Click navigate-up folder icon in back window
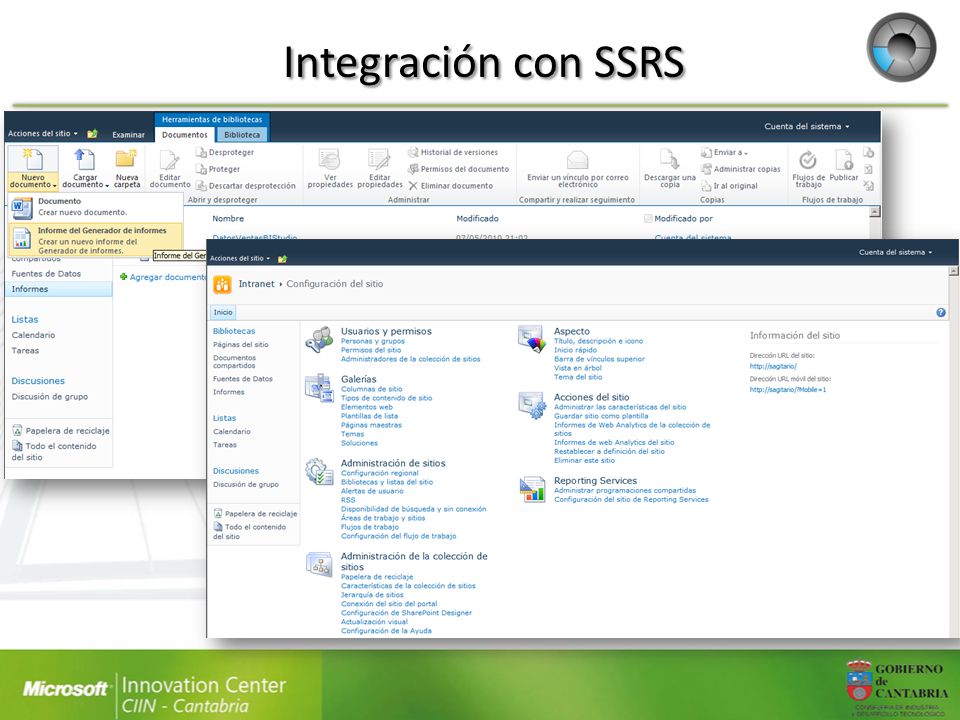The image size is (960, 720). pyautogui.click(x=92, y=133)
